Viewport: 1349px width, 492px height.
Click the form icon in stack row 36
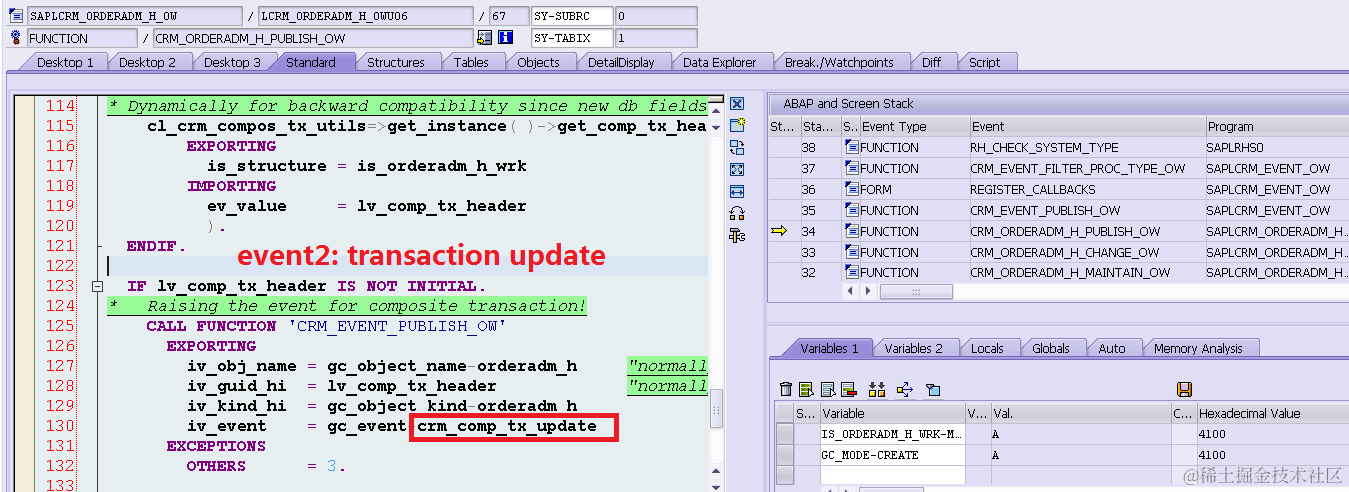[x=852, y=189]
